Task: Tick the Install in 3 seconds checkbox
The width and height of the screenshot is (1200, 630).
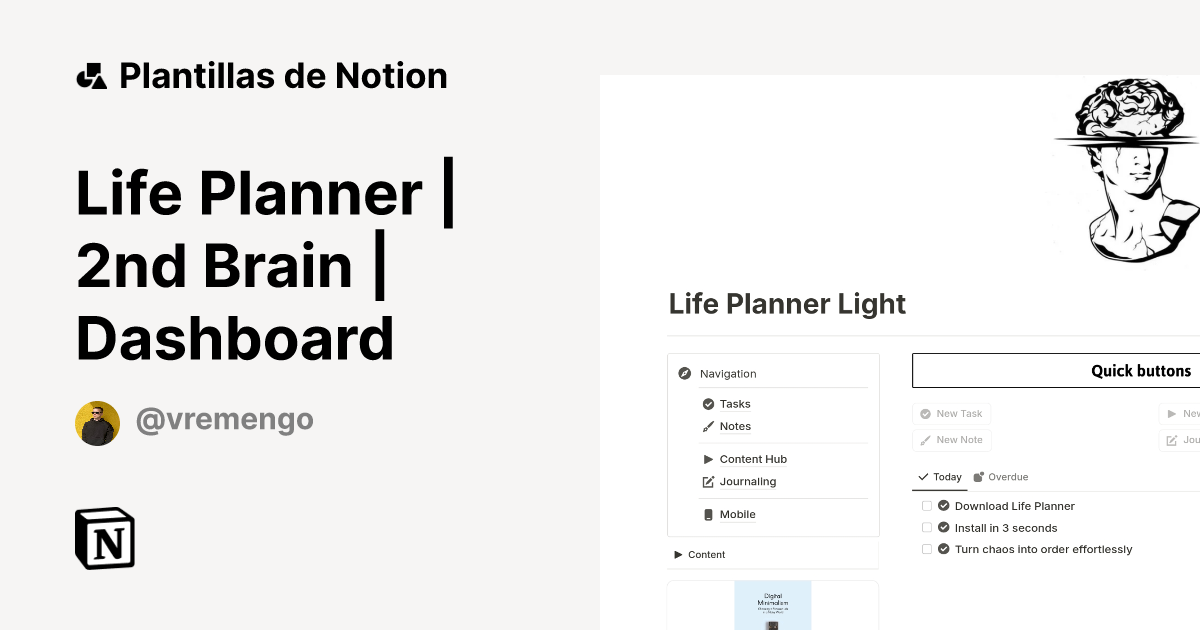Action: 927,527
